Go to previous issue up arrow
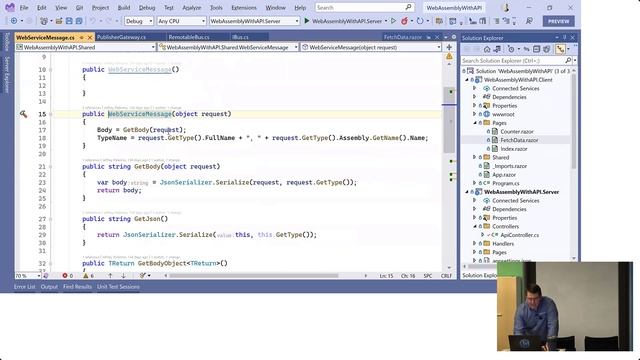Image resolution: width=640 pixels, height=360 pixels. 110,276
